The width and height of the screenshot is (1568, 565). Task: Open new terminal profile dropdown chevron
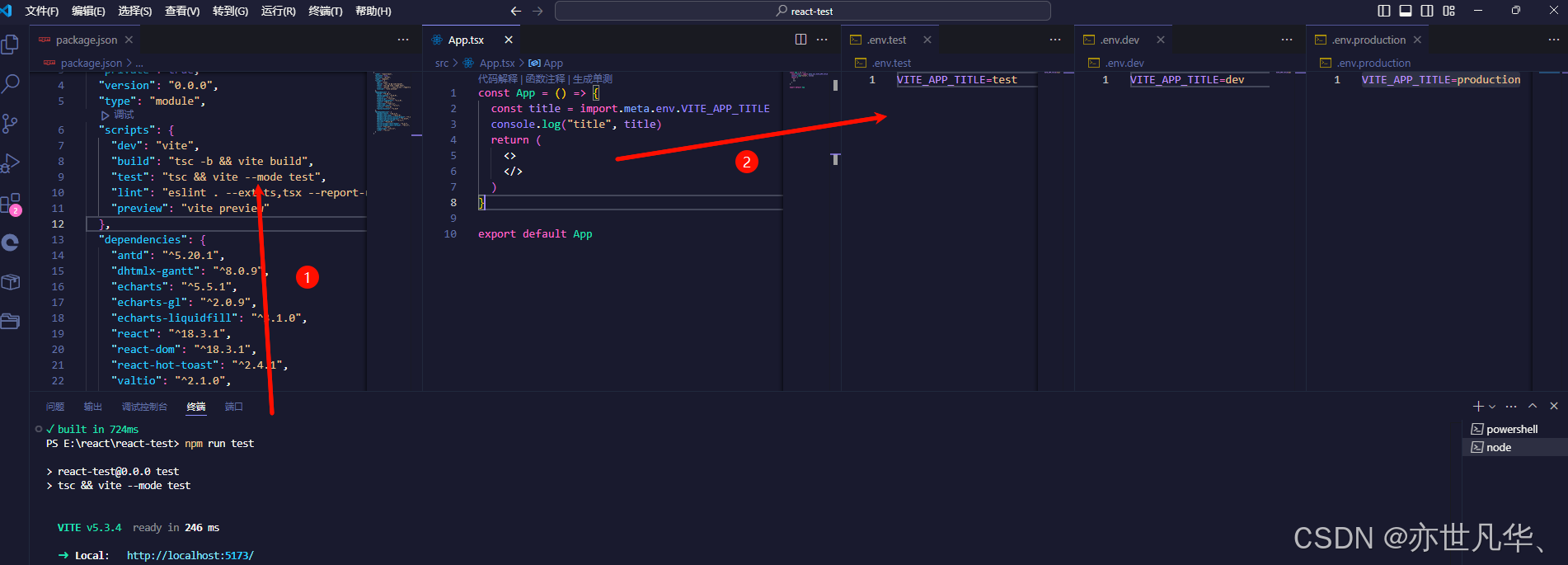(x=1492, y=407)
